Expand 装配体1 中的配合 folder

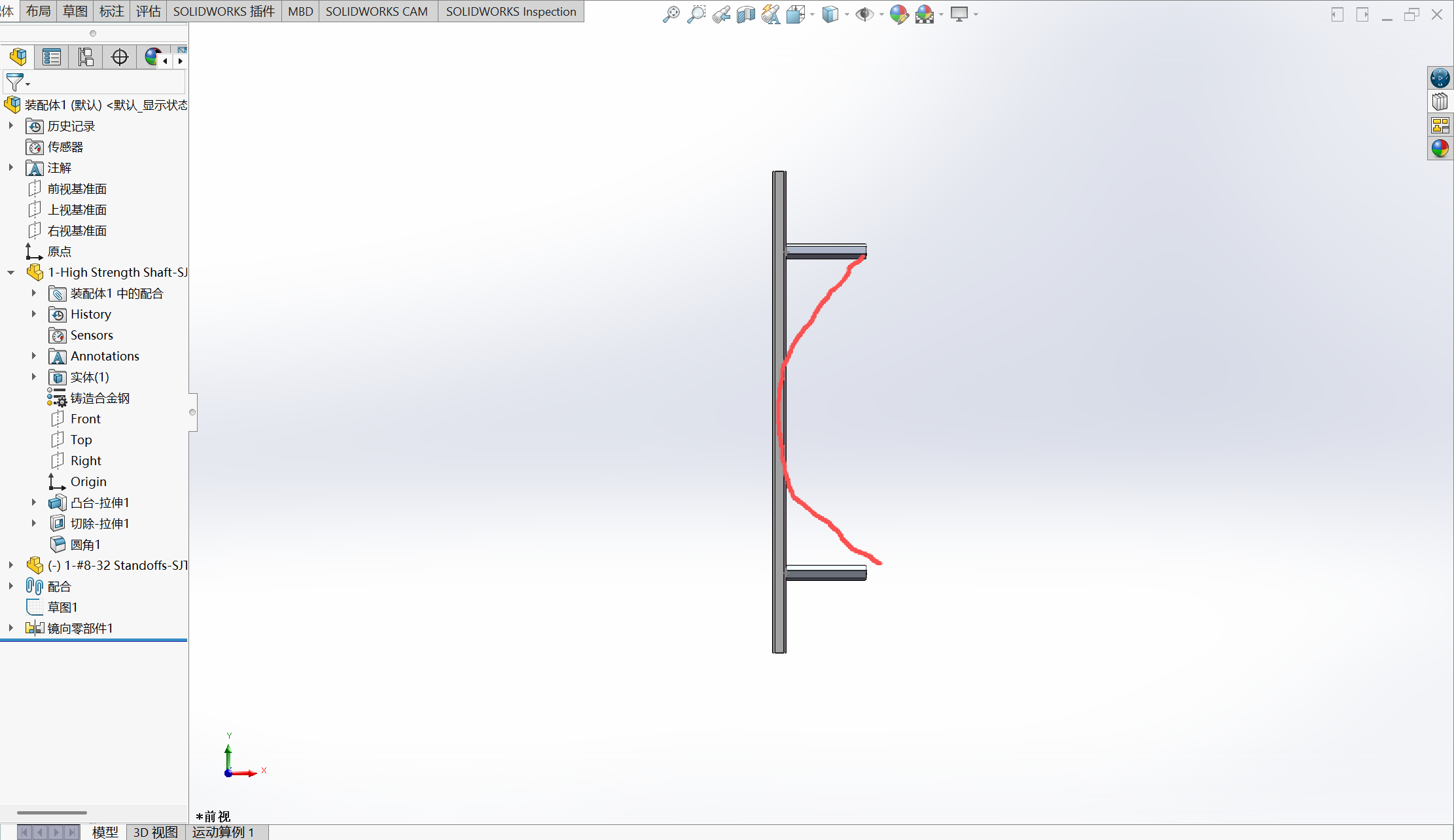click(33, 293)
